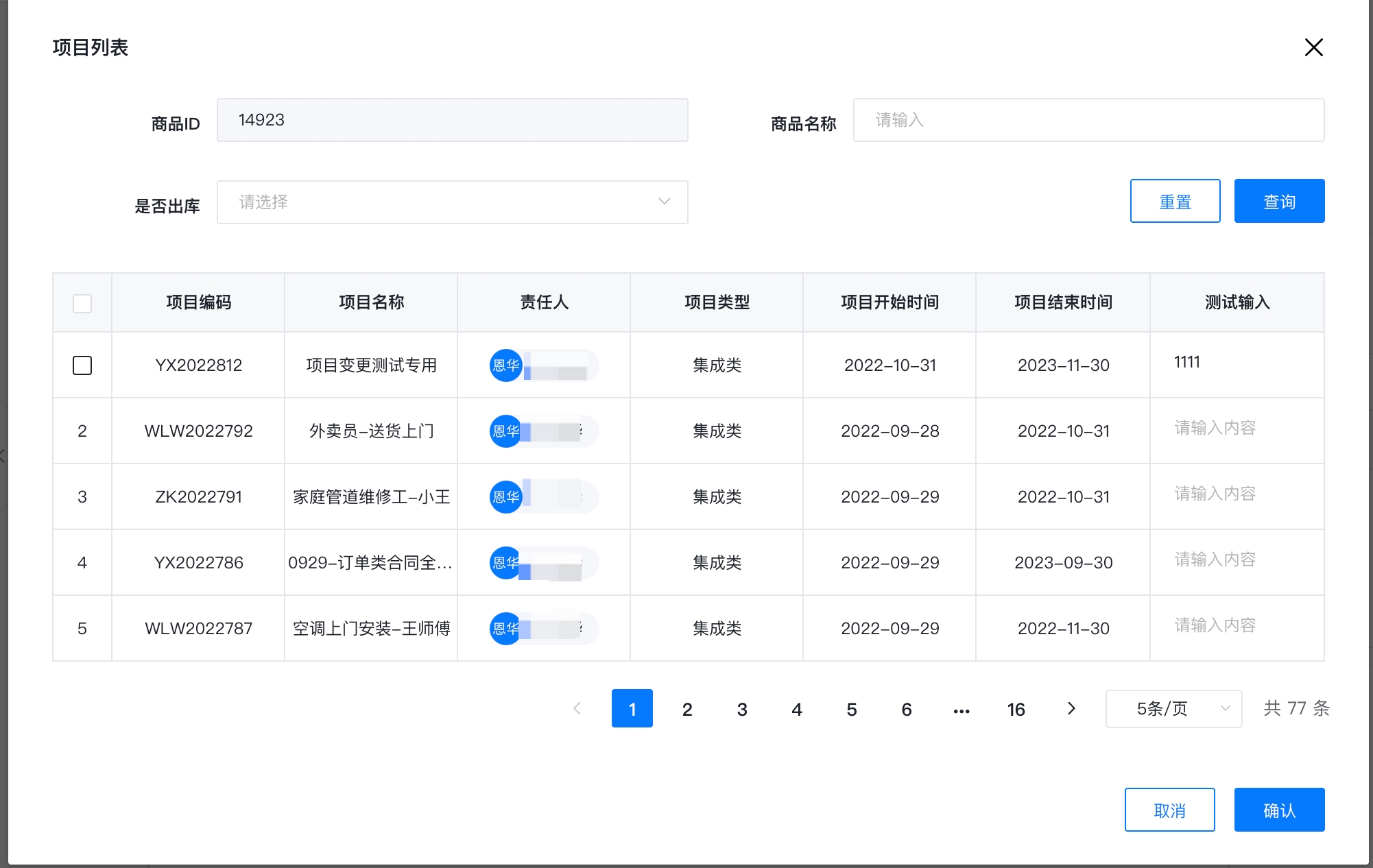
Task: Close the 项目列表 dialog with X icon
Action: 1313,47
